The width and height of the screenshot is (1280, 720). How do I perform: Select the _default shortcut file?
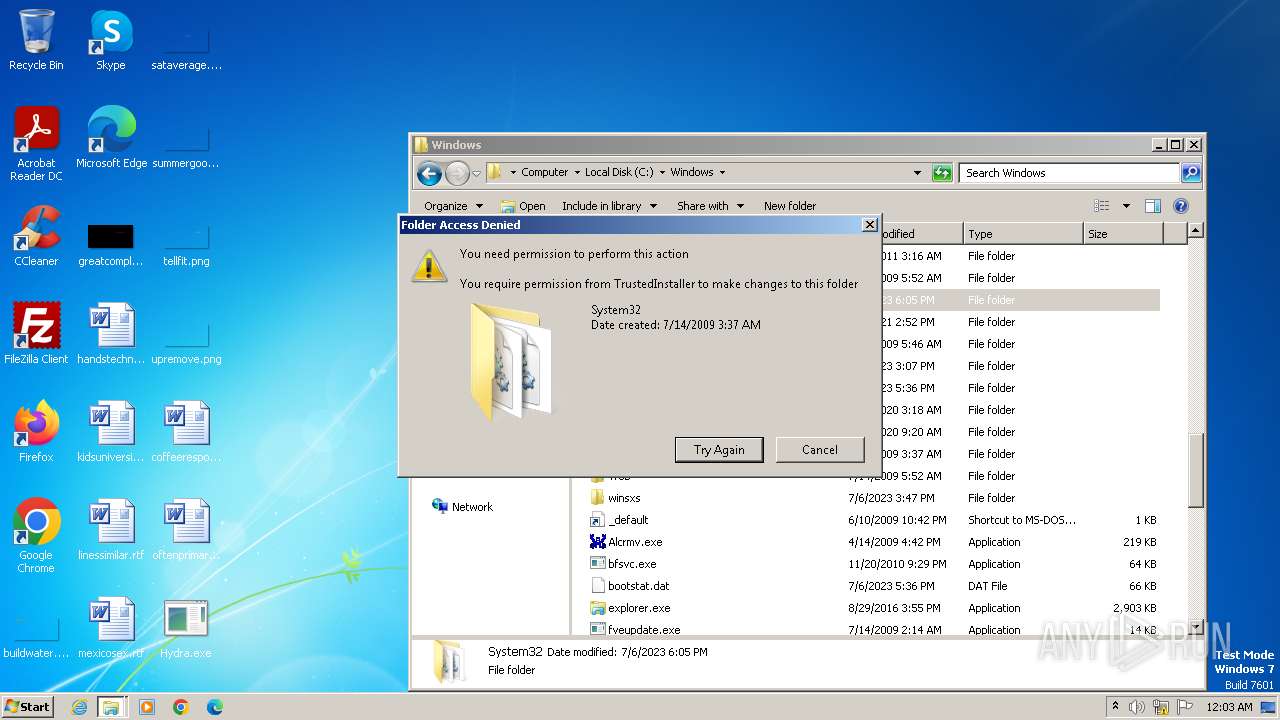click(x=619, y=520)
